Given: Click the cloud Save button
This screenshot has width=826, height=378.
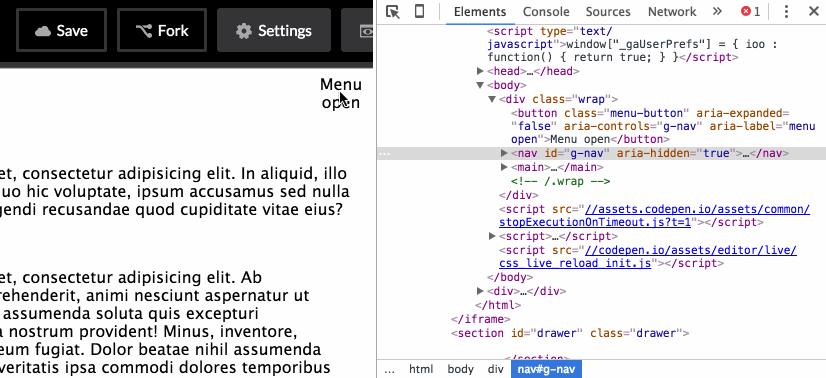Looking at the screenshot, I should (x=62, y=31).
